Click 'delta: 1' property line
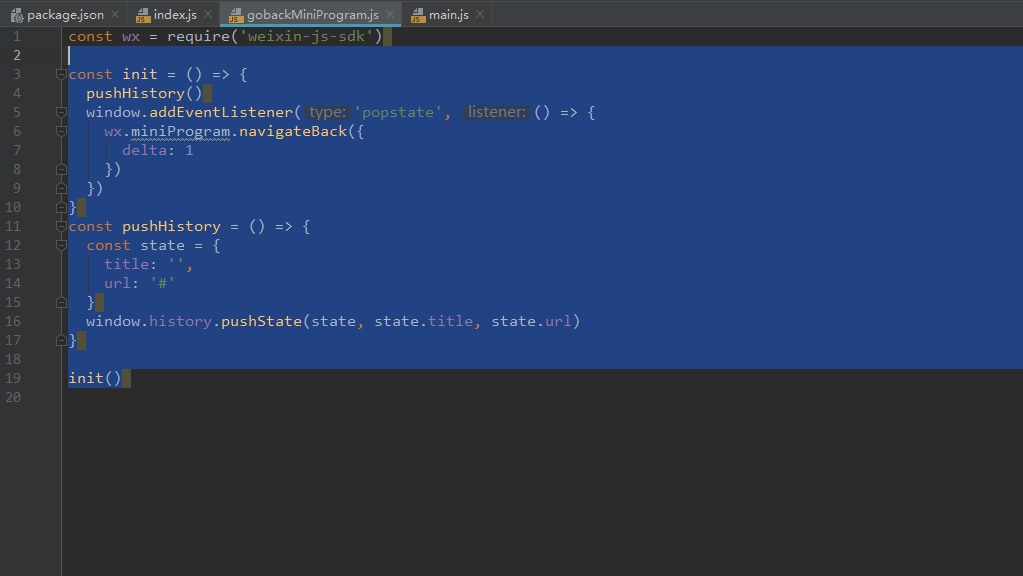This screenshot has width=1023, height=576. pyautogui.click(x=158, y=151)
